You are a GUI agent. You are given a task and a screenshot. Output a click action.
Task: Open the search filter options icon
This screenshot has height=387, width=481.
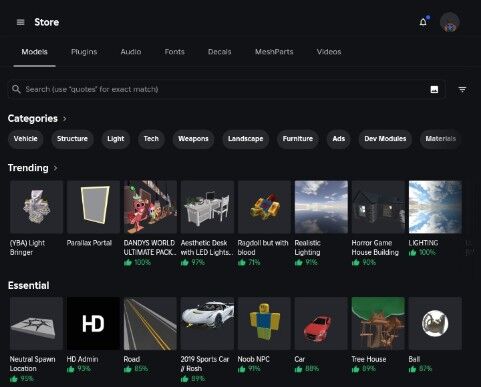(462, 89)
